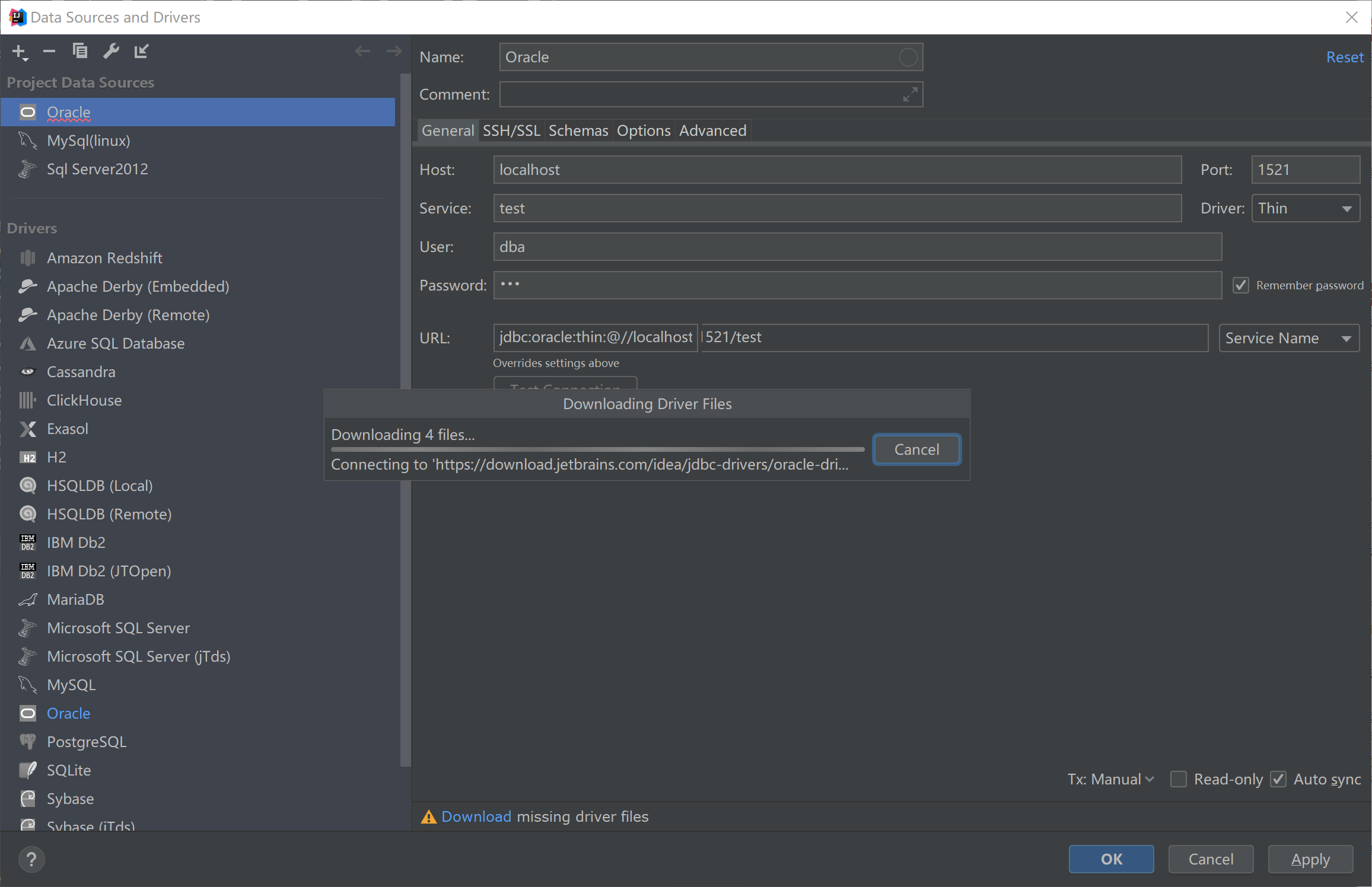
Task: Click the remove data source icon
Action: [48, 50]
